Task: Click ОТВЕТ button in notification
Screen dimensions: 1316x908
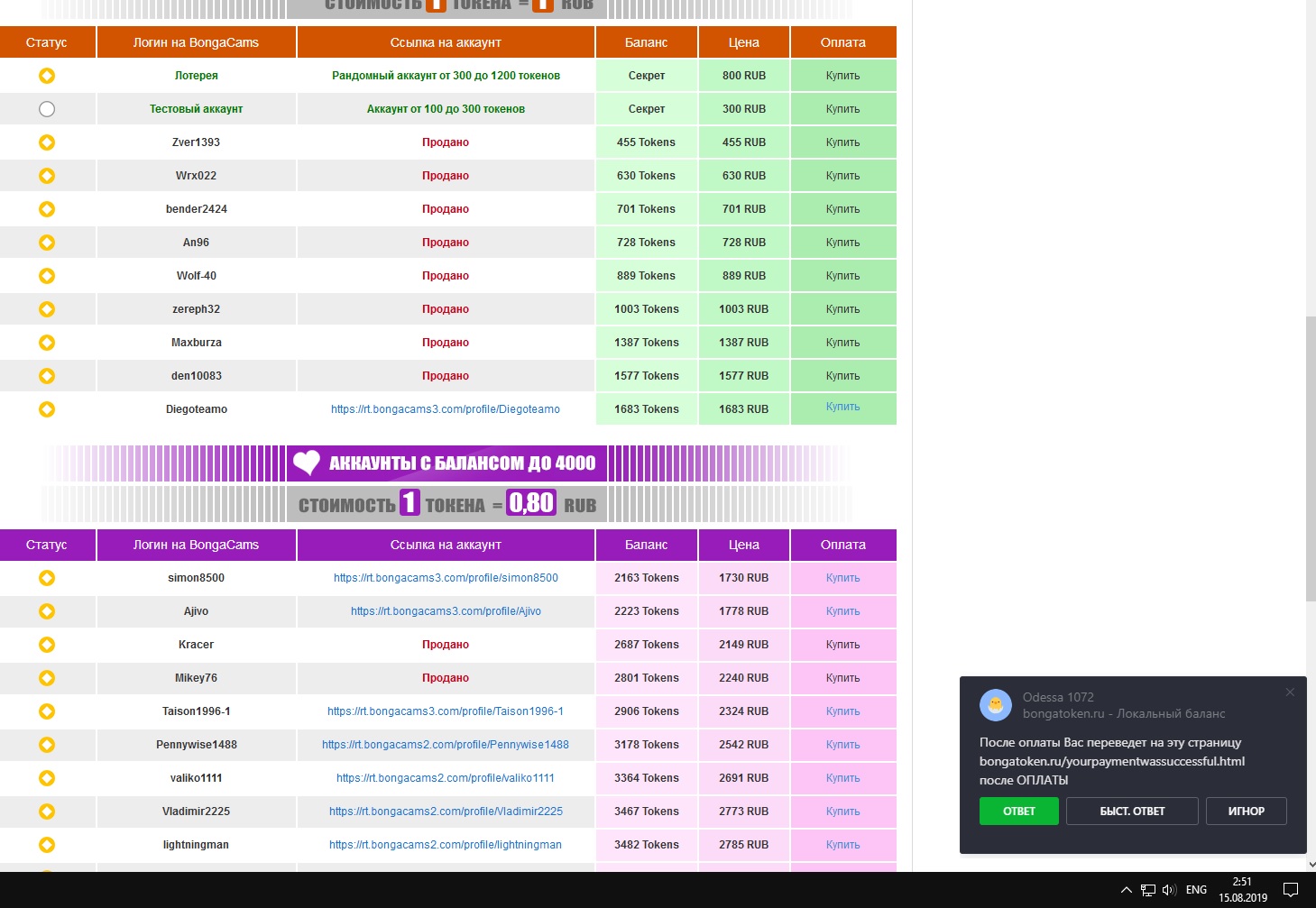Action: pyautogui.click(x=1019, y=811)
